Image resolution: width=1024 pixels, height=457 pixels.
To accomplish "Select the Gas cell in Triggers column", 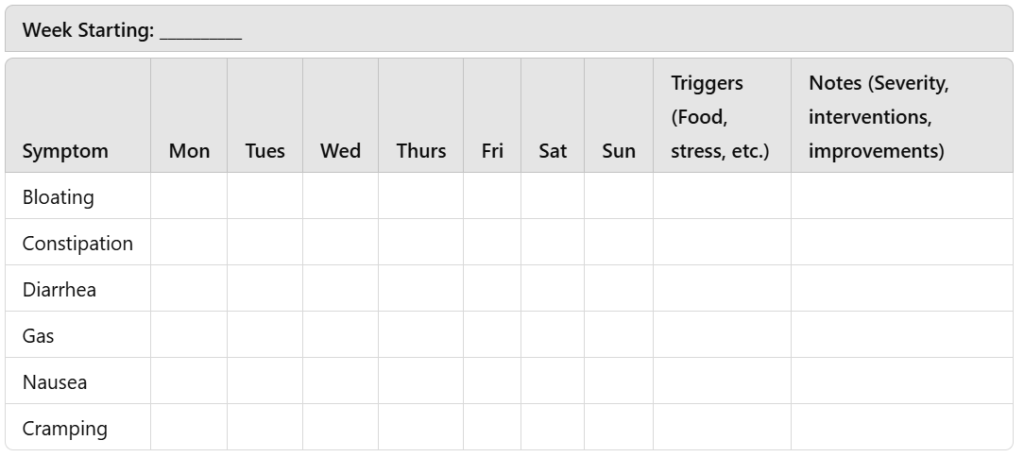I will click(x=721, y=335).
